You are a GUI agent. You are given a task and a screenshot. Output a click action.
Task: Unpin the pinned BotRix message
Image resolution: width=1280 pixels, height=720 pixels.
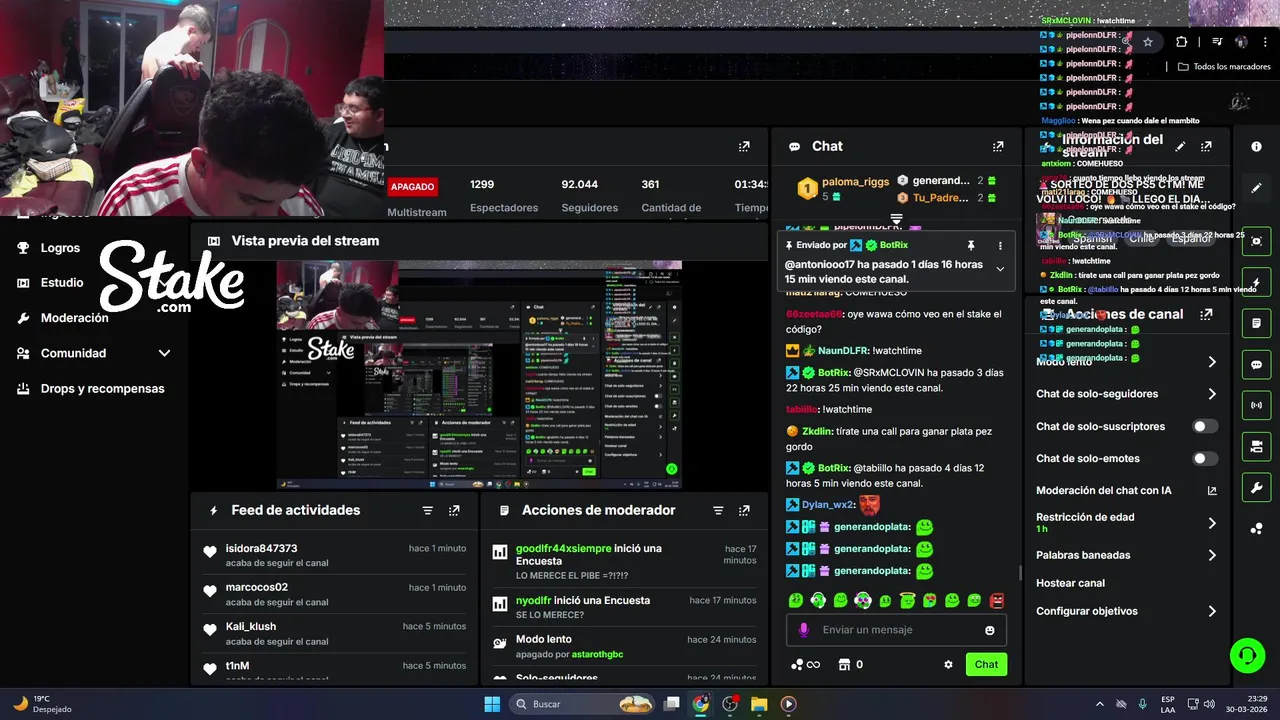click(x=970, y=245)
